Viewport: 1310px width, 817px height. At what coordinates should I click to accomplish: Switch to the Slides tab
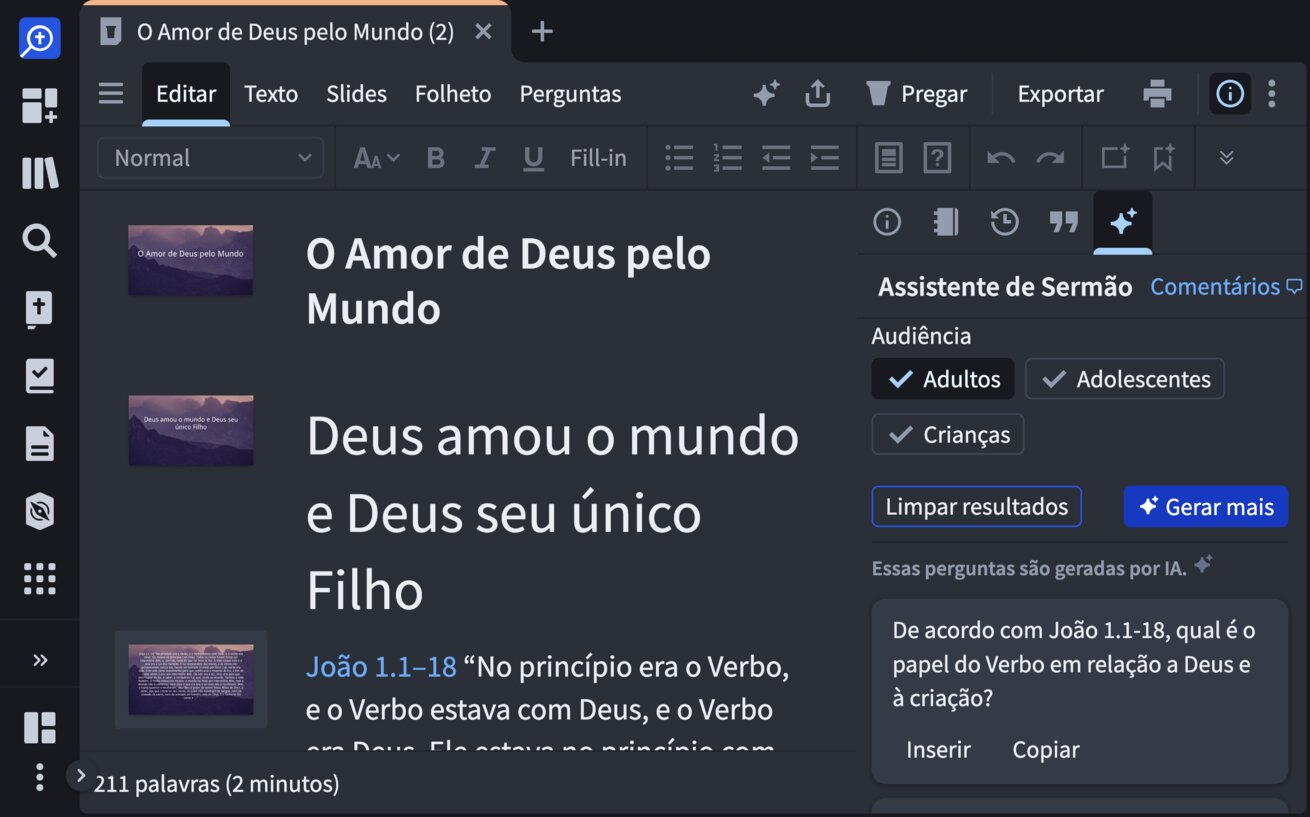(356, 94)
